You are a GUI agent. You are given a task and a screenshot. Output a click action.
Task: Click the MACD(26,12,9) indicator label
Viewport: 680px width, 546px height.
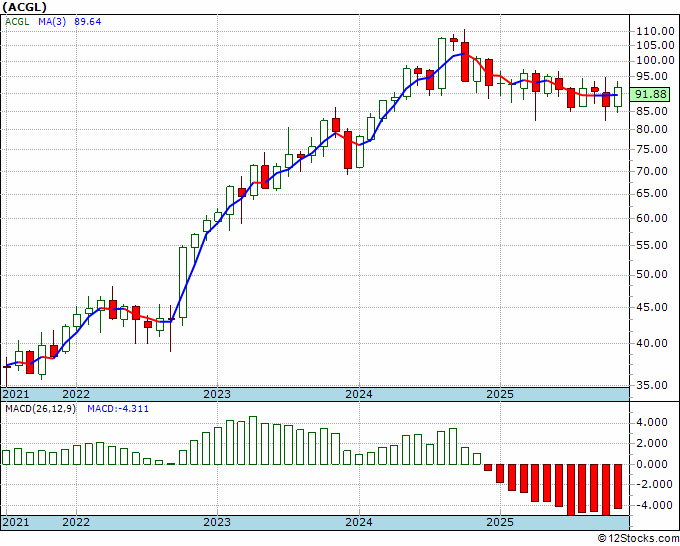coord(40,409)
